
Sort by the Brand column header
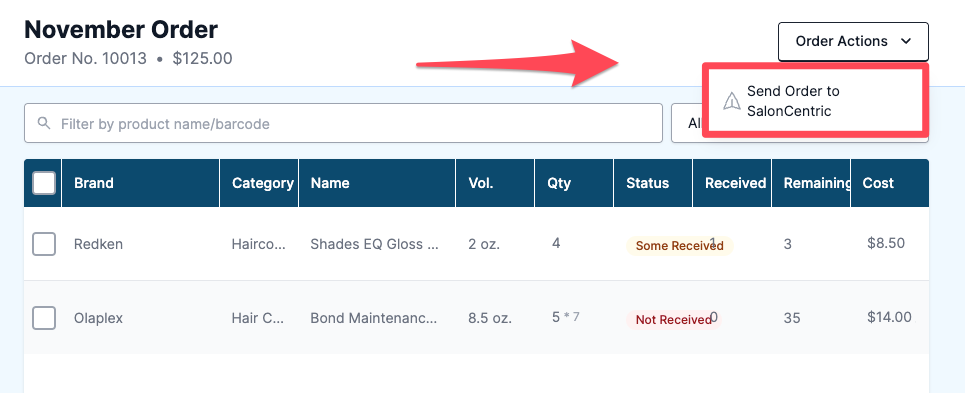(94, 183)
